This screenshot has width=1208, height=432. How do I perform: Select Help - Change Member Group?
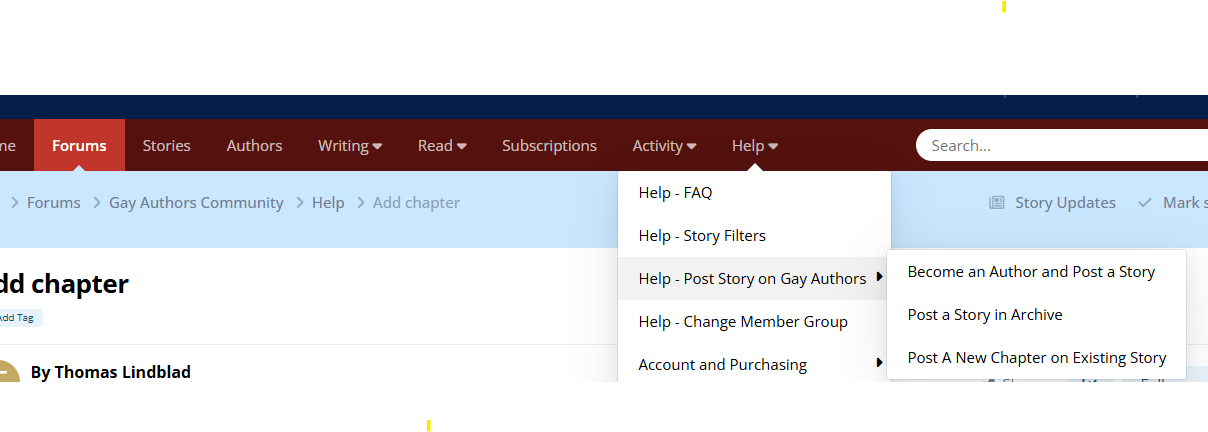point(743,322)
